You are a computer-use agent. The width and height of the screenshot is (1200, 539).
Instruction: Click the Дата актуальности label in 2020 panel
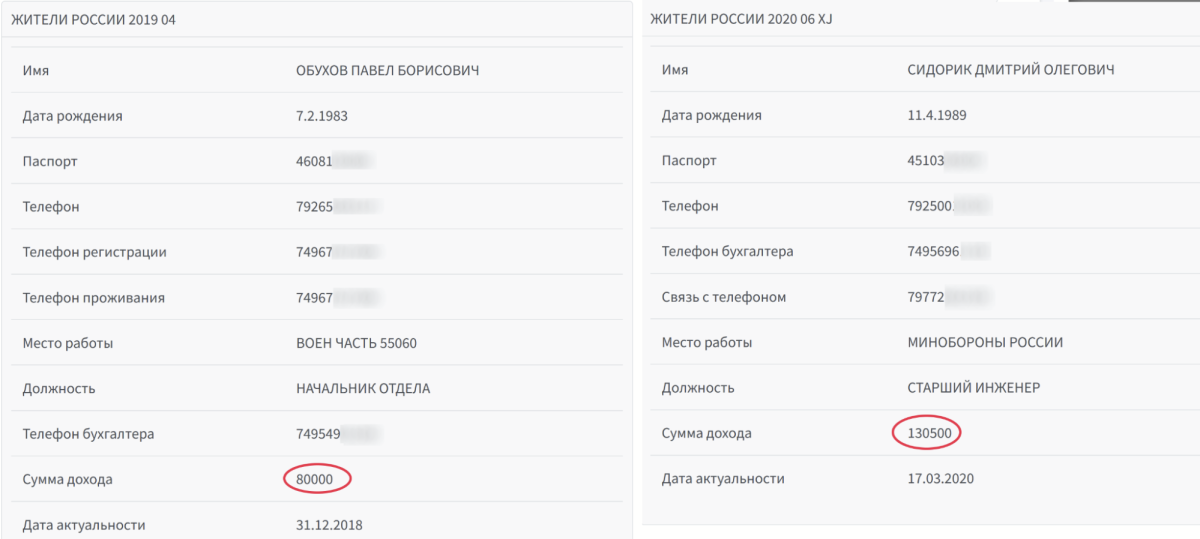pos(723,479)
